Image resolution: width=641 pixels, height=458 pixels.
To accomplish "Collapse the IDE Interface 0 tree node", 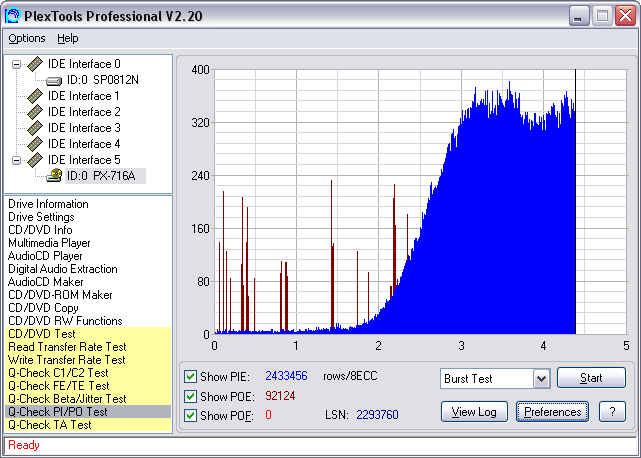I will (x=16, y=64).
